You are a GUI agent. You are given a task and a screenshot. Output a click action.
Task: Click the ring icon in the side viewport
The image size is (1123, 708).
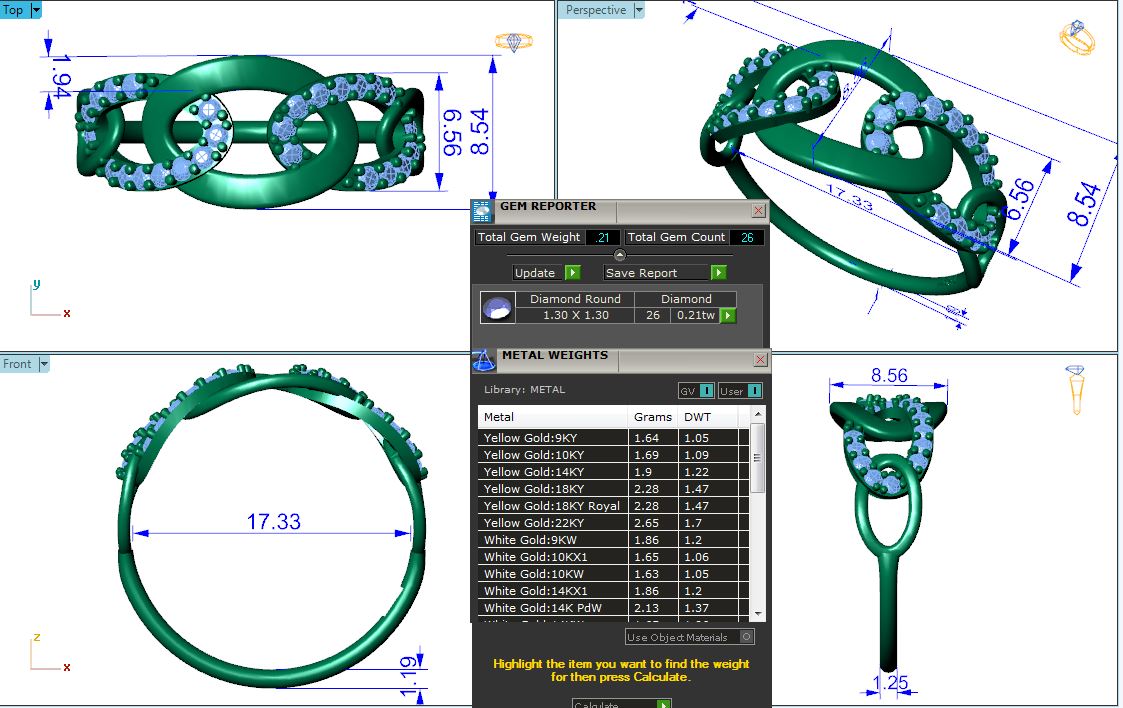pyautogui.click(x=1076, y=389)
